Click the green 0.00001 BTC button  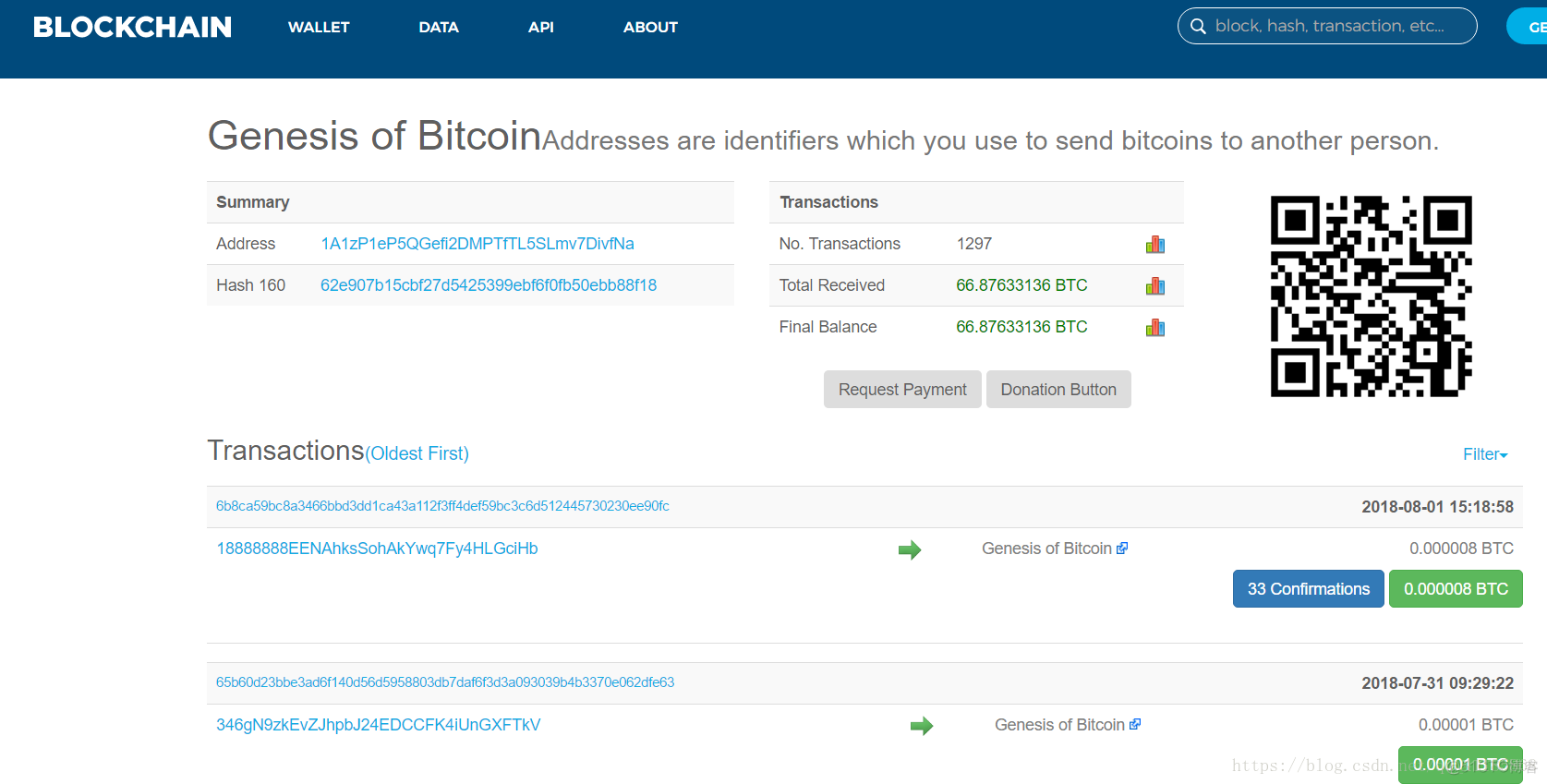pyautogui.click(x=1460, y=765)
